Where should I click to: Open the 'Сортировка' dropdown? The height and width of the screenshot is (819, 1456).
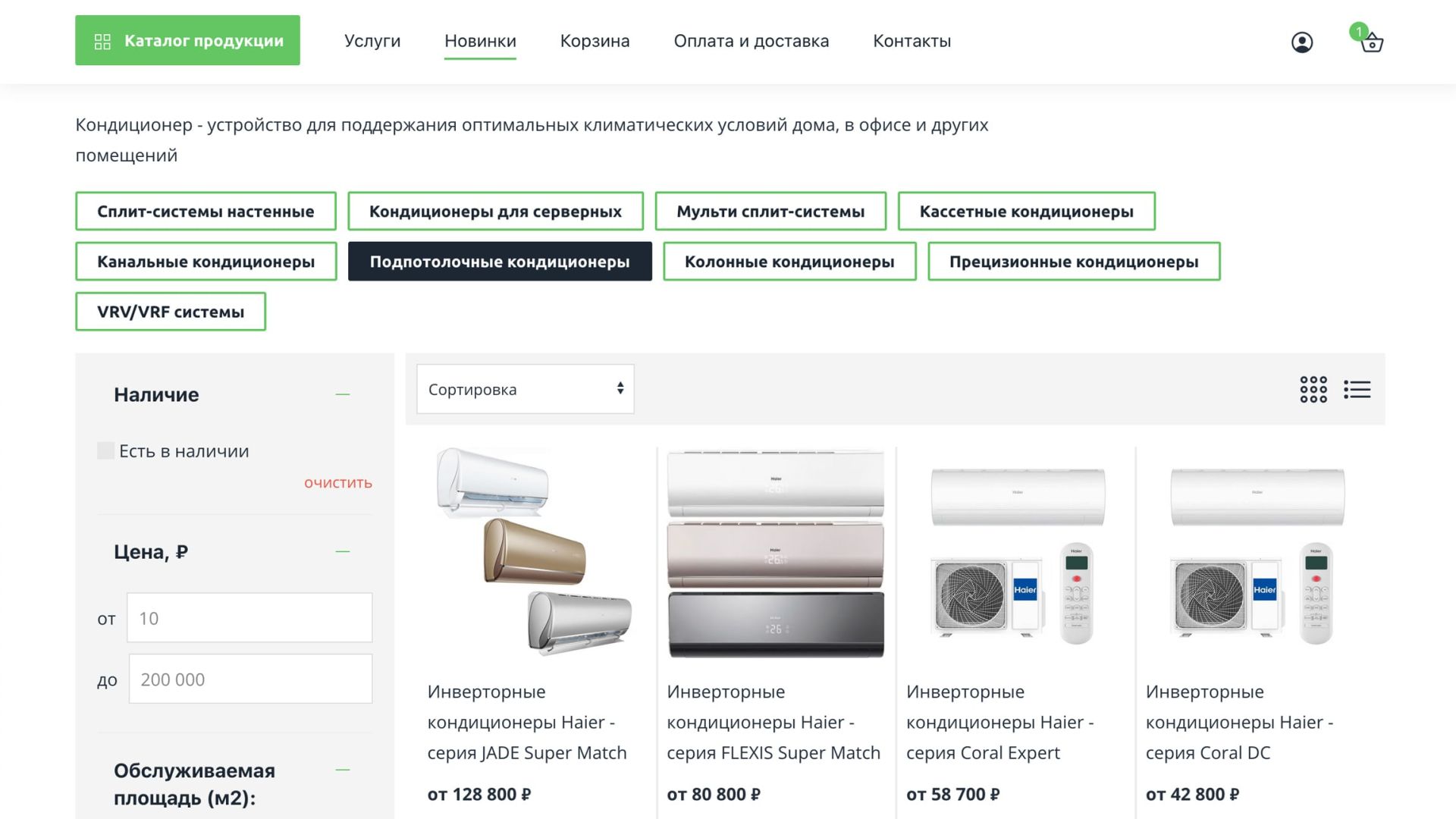coord(525,389)
